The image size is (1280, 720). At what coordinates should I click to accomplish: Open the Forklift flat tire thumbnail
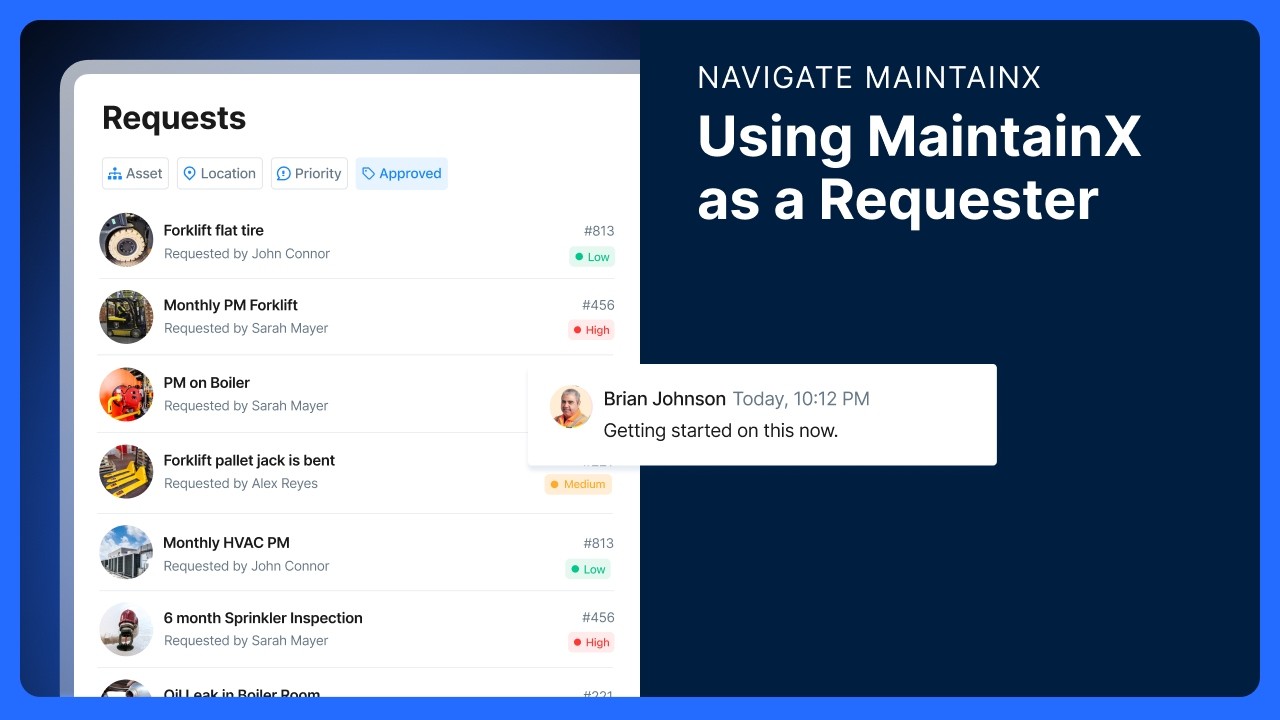click(126, 240)
